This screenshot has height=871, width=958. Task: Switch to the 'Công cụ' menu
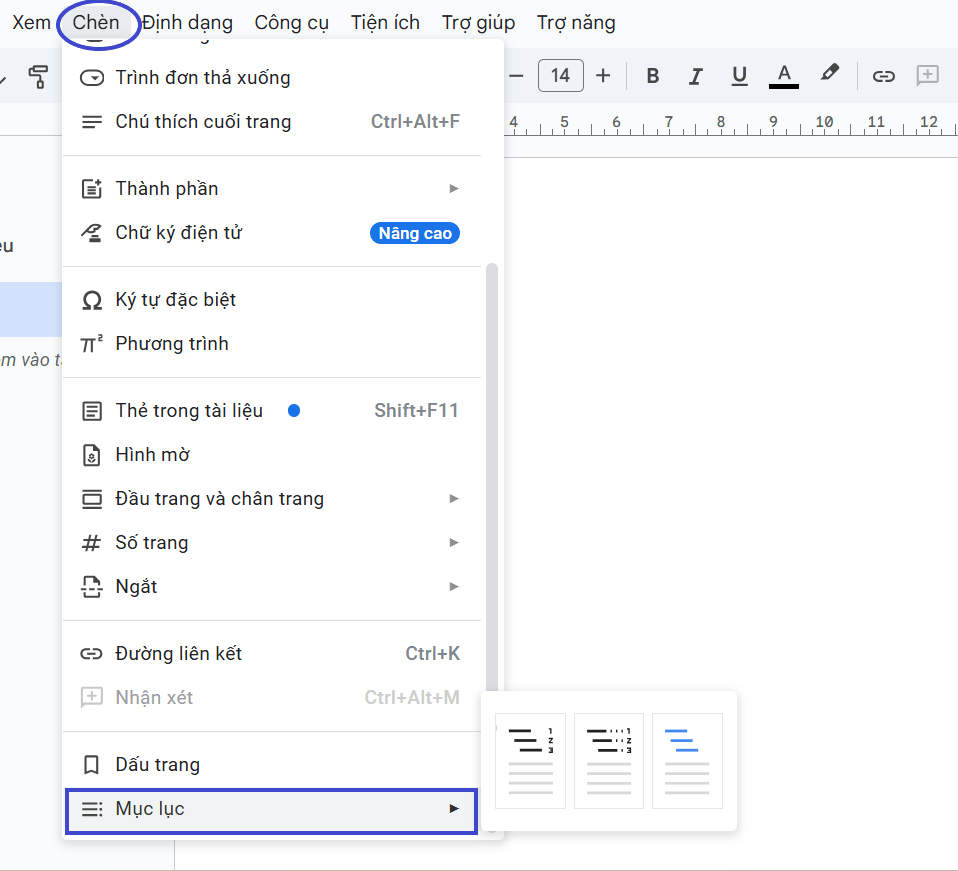click(x=291, y=22)
